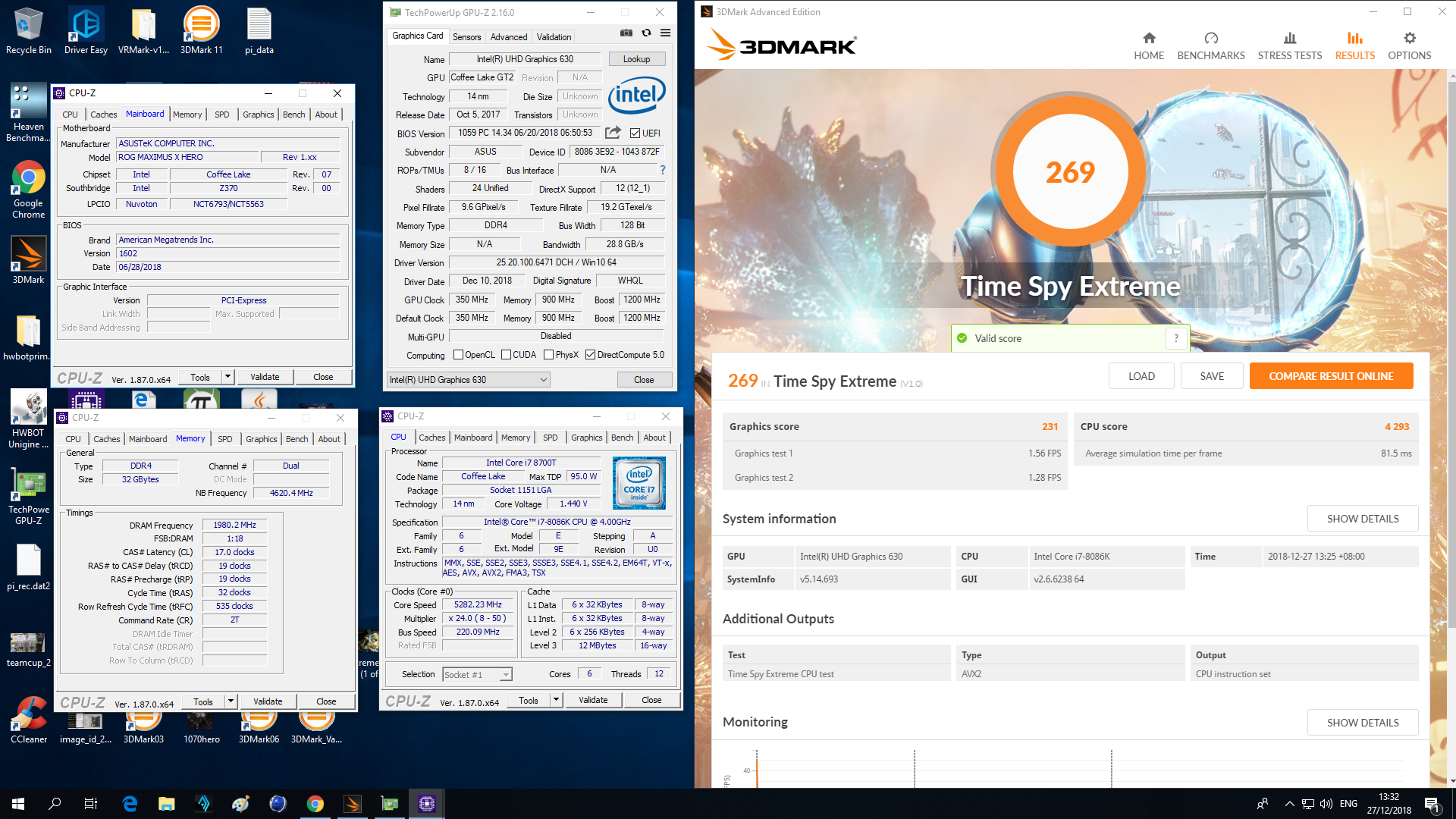Open GPU selection dropdown in GPU-Z
Screen dimensions: 1456x819
(x=468, y=380)
